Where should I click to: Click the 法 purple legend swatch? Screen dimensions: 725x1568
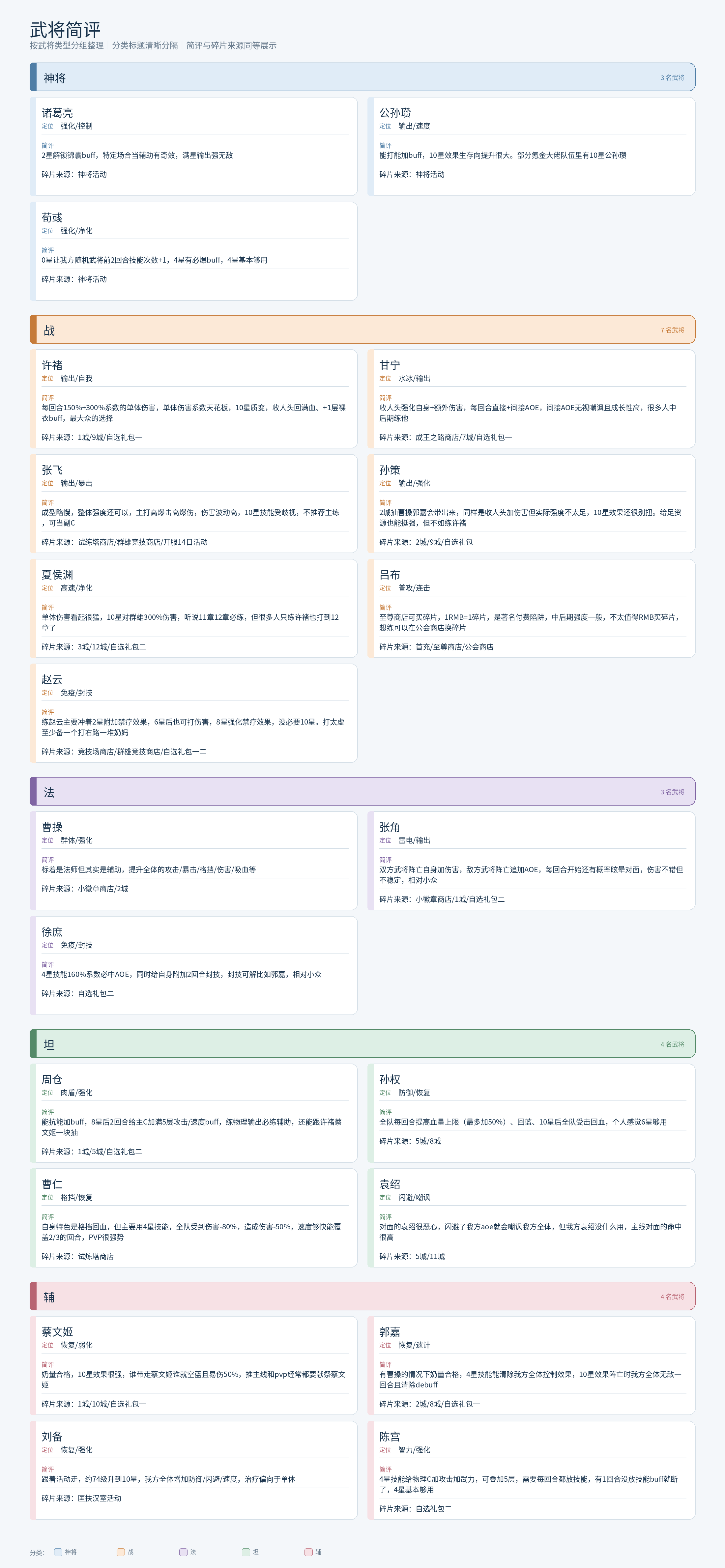pyautogui.click(x=183, y=1552)
